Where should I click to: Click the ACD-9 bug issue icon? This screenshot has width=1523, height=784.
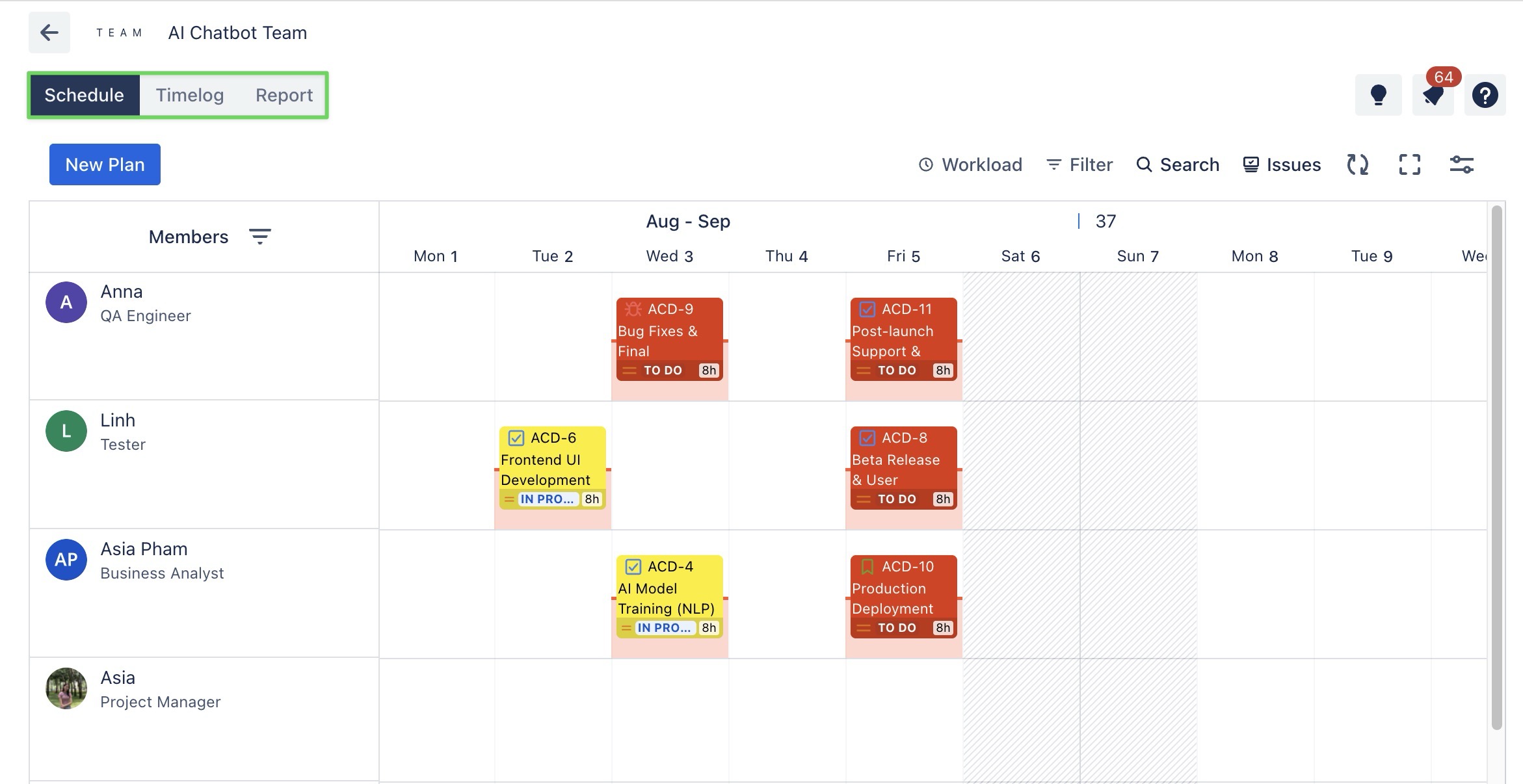pos(633,309)
